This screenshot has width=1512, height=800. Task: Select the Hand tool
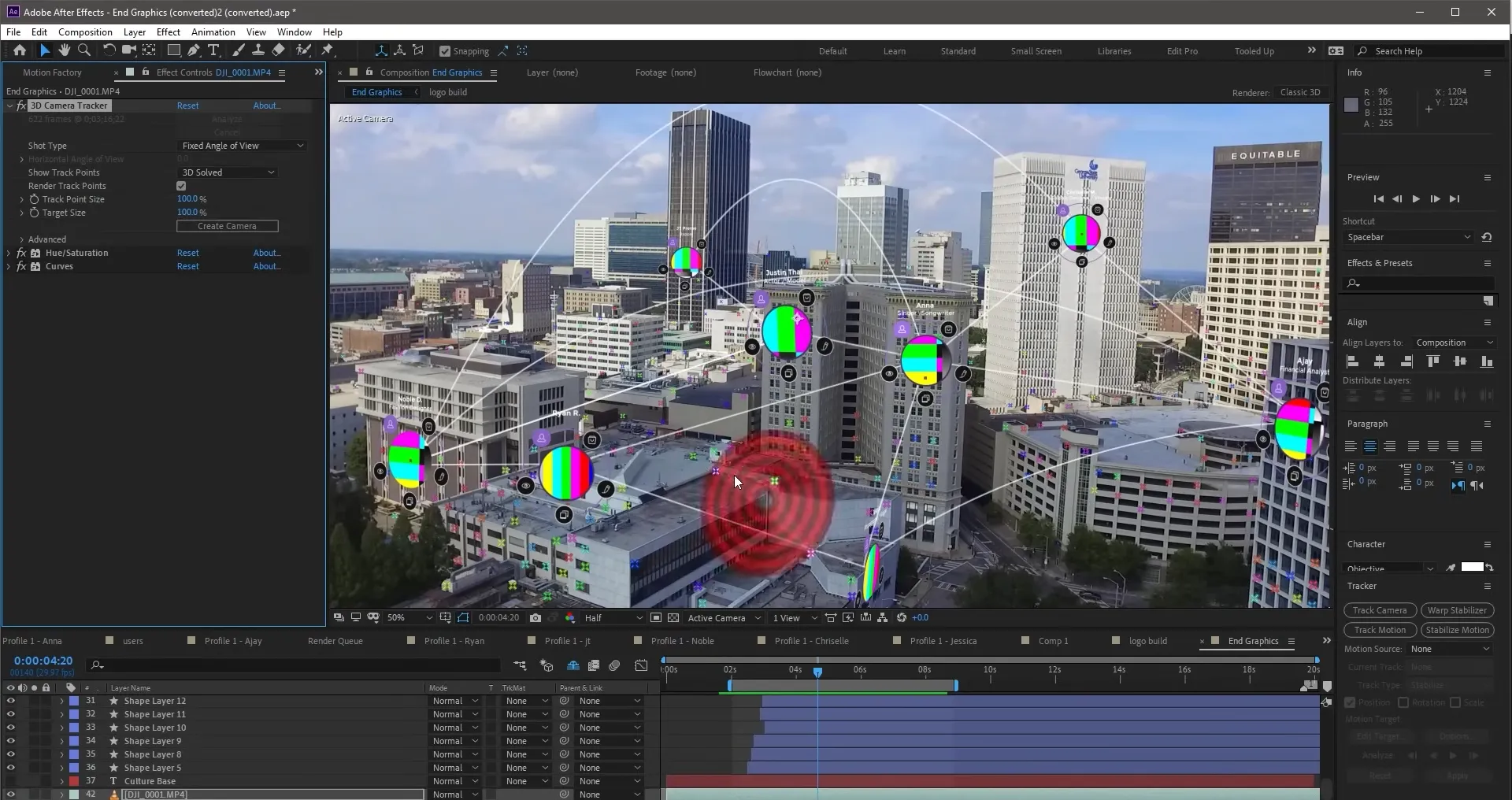(64, 50)
